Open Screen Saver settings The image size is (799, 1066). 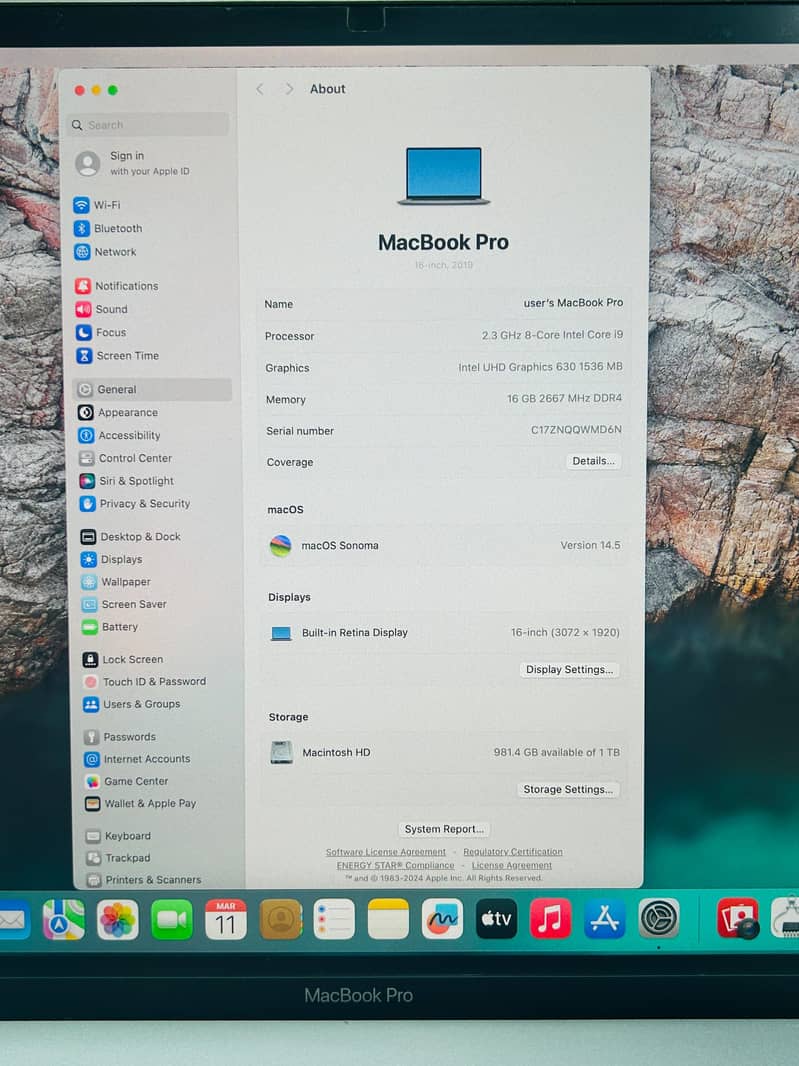coord(124,604)
